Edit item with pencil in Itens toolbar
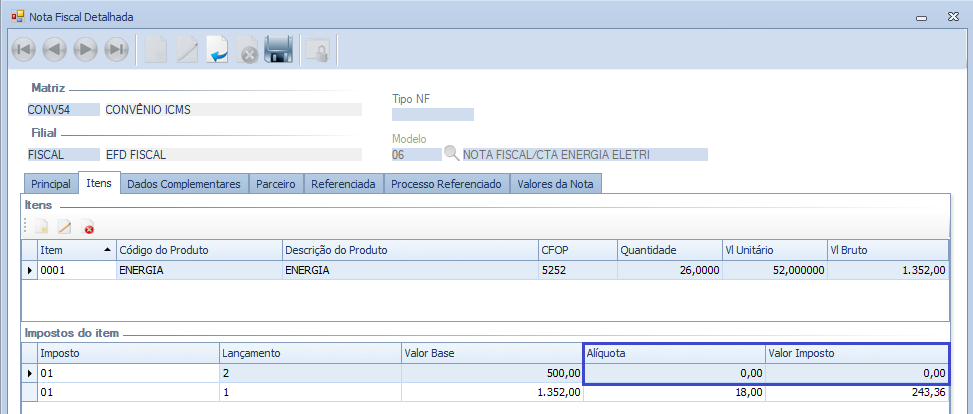This screenshot has width=973, height=414. click(65, 227)
